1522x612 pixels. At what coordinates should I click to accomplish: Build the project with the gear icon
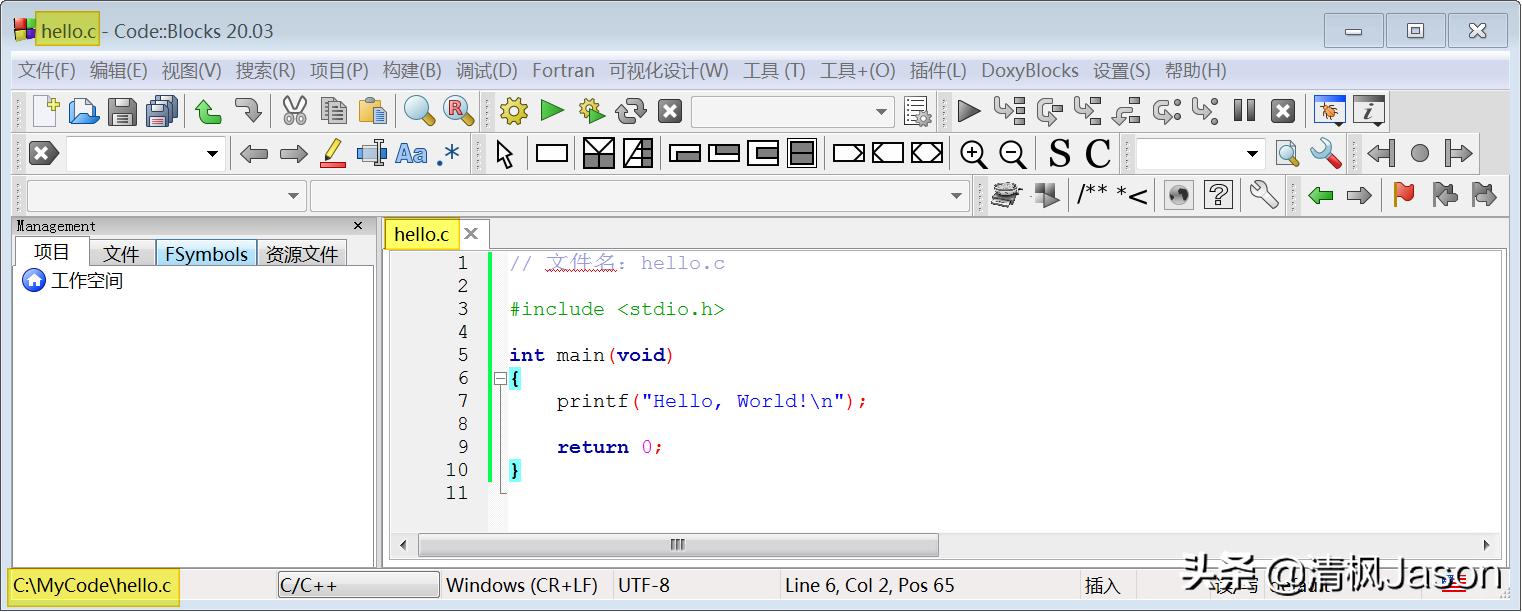click(513, 111)
